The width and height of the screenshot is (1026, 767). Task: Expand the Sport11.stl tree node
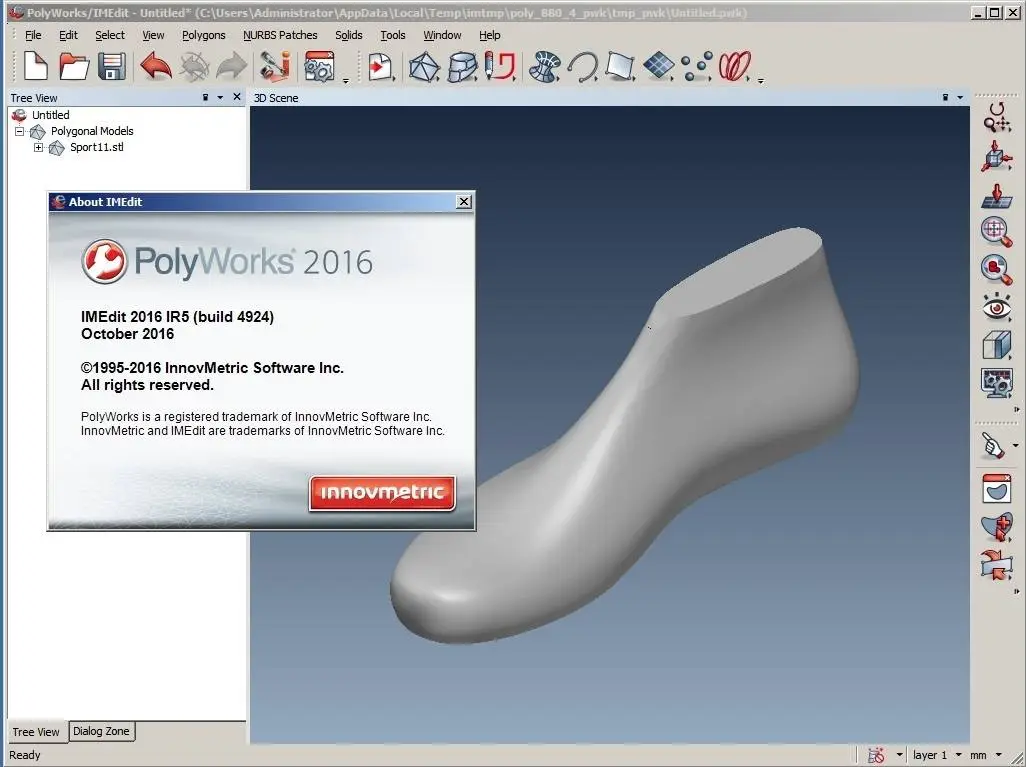[x=39, y=147]
